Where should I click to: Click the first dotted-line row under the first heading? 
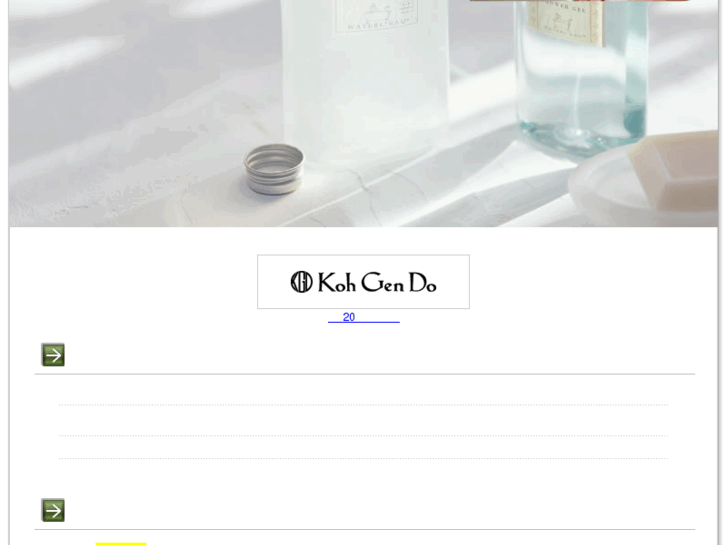(363, 392)
